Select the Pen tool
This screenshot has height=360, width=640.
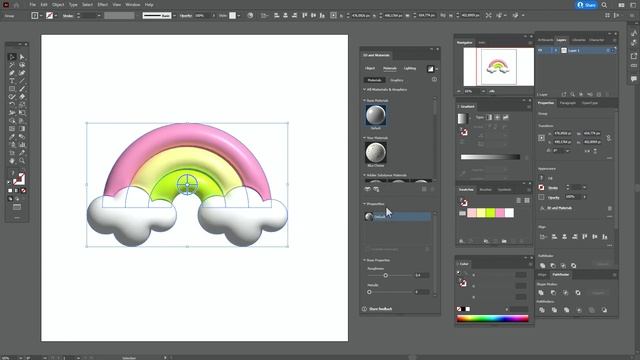[x=12, y=73]
